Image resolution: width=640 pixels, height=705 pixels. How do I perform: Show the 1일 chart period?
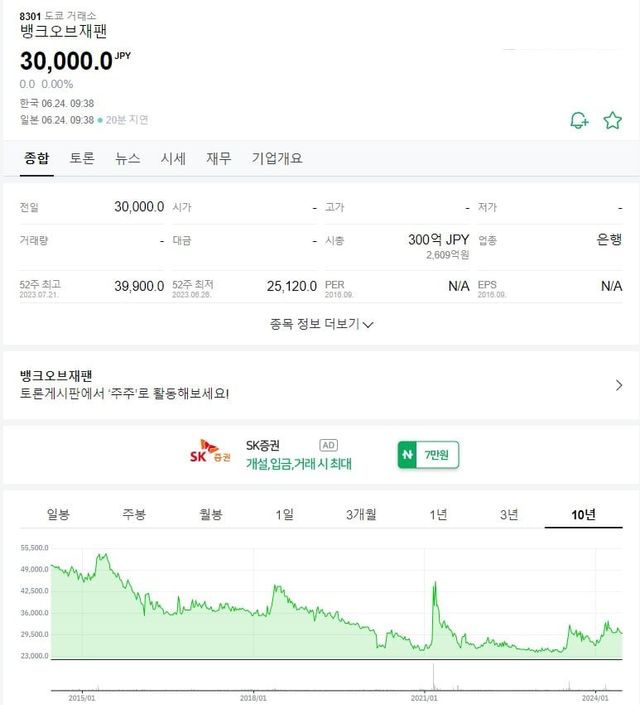point(285,514)
